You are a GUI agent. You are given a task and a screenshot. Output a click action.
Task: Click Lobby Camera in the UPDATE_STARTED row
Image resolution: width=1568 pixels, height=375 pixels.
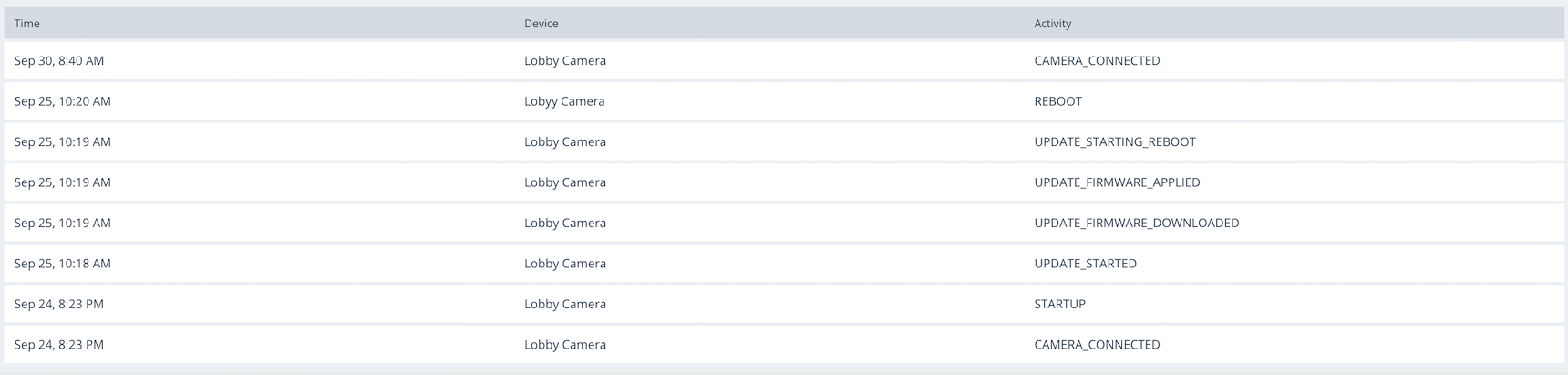click(565, 264)
